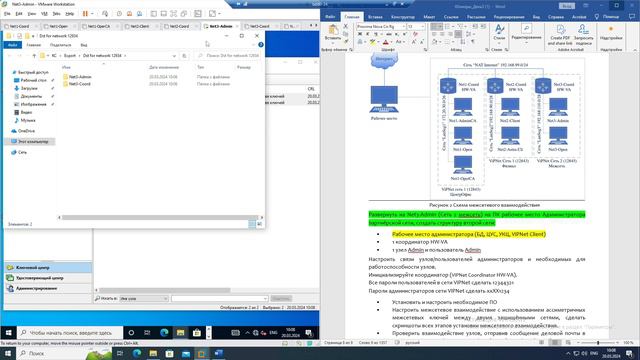
Task: Switch to the Net1-OpenCA VM tab
Action: tap(99, 26)
